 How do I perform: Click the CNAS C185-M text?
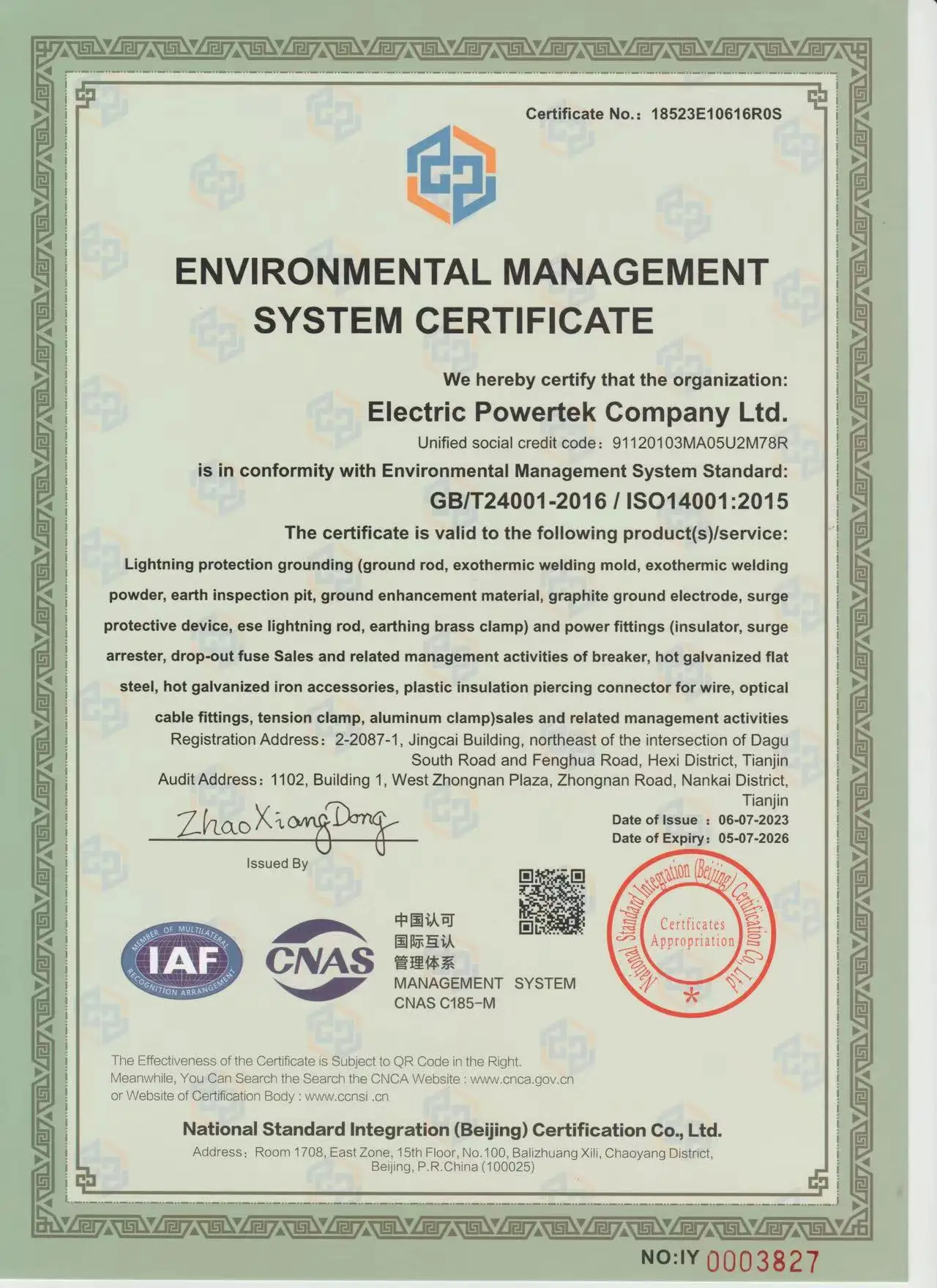(x=444, y=1003)
